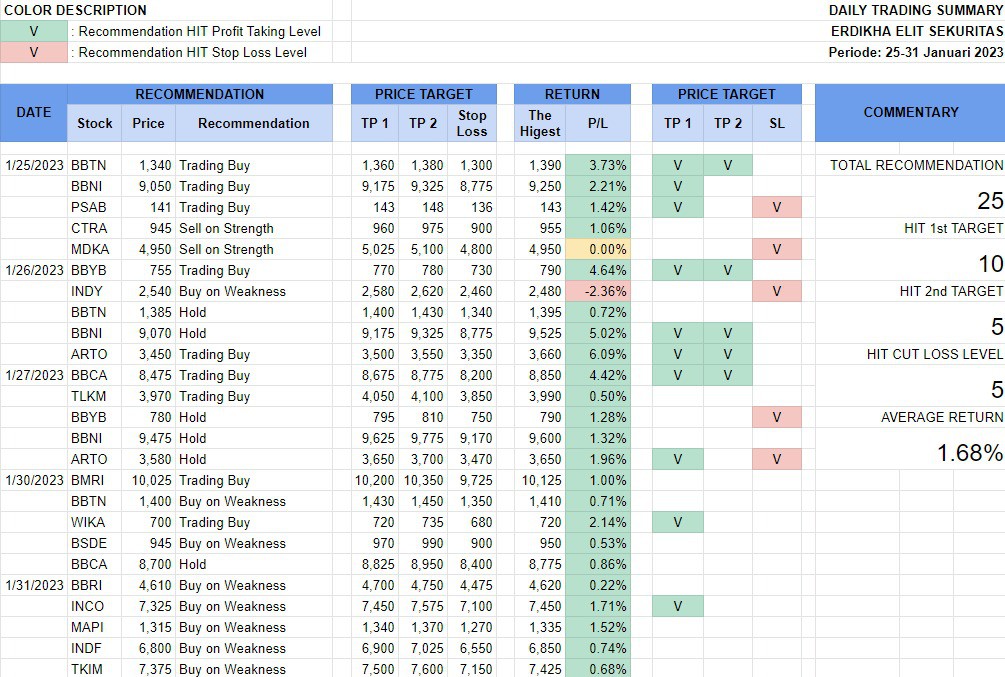Select the 1/30/2023 date cell

pyautogui.click(x=34, y=480)
